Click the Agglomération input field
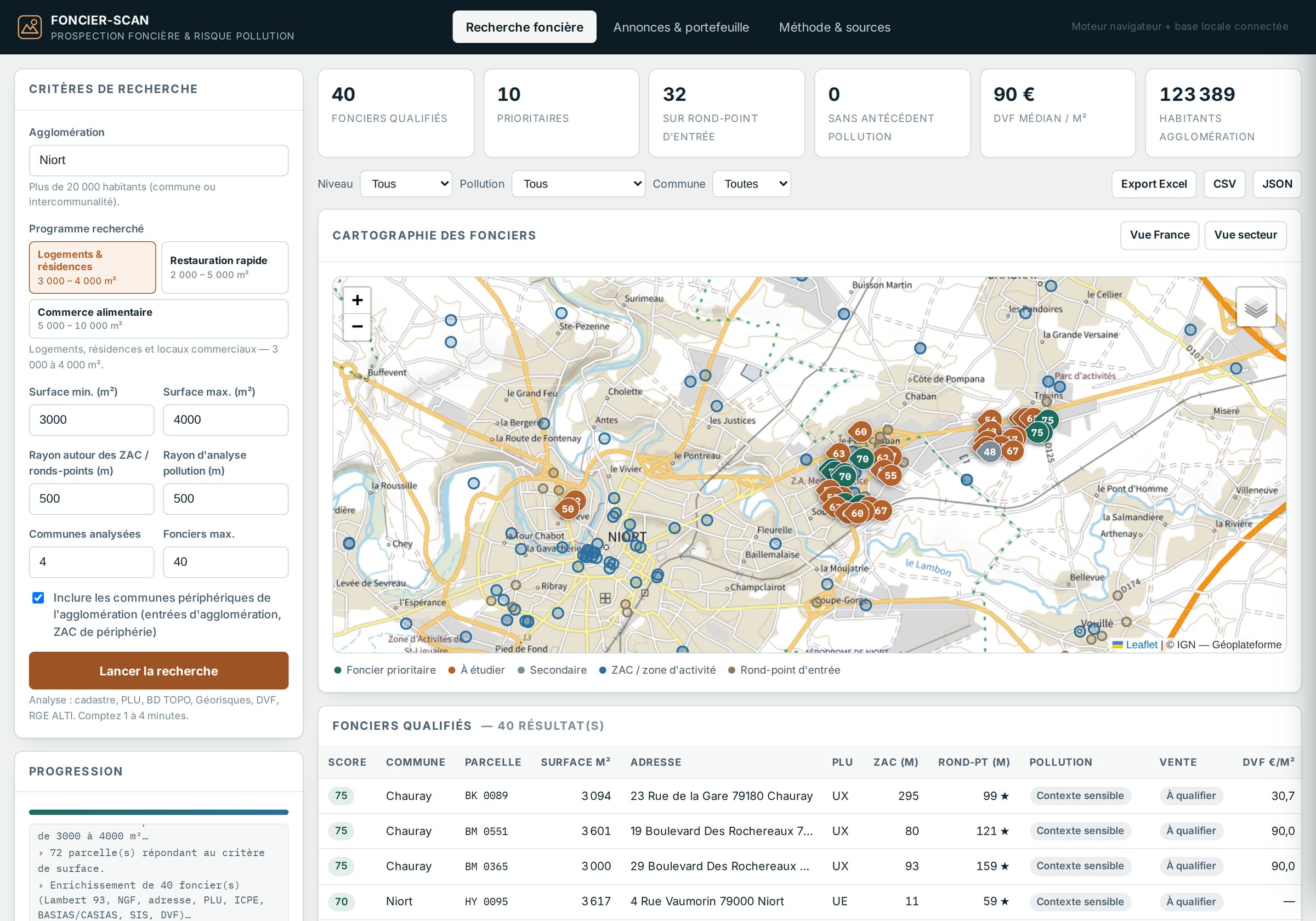1316x921 pixels. click(159, 160)
